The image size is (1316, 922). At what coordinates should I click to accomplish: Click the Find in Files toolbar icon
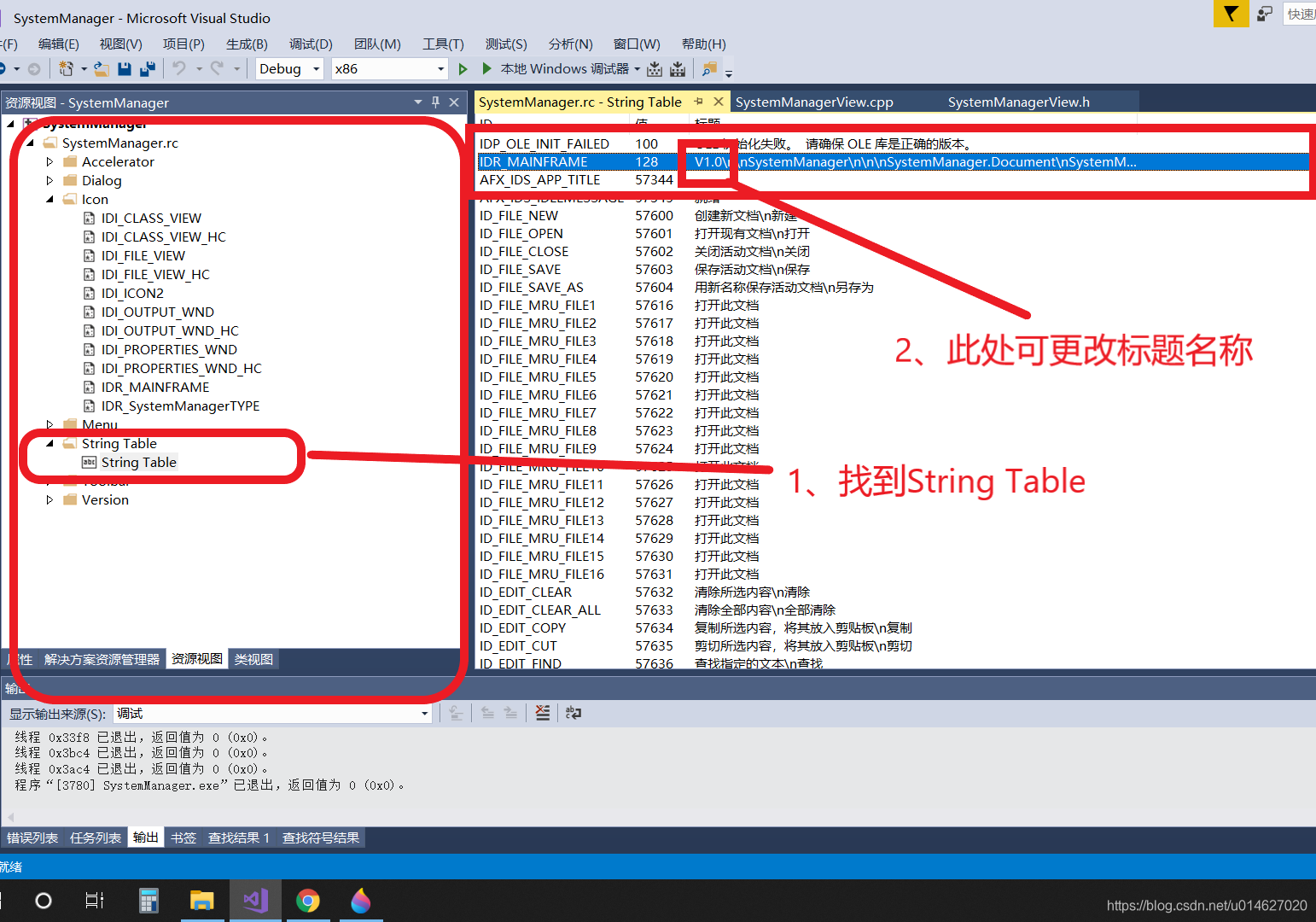[x=709, y=68]
